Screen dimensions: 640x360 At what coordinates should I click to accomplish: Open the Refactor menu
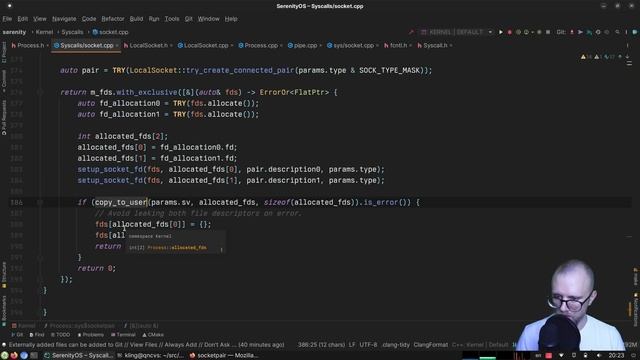click(x=113, y=19)
